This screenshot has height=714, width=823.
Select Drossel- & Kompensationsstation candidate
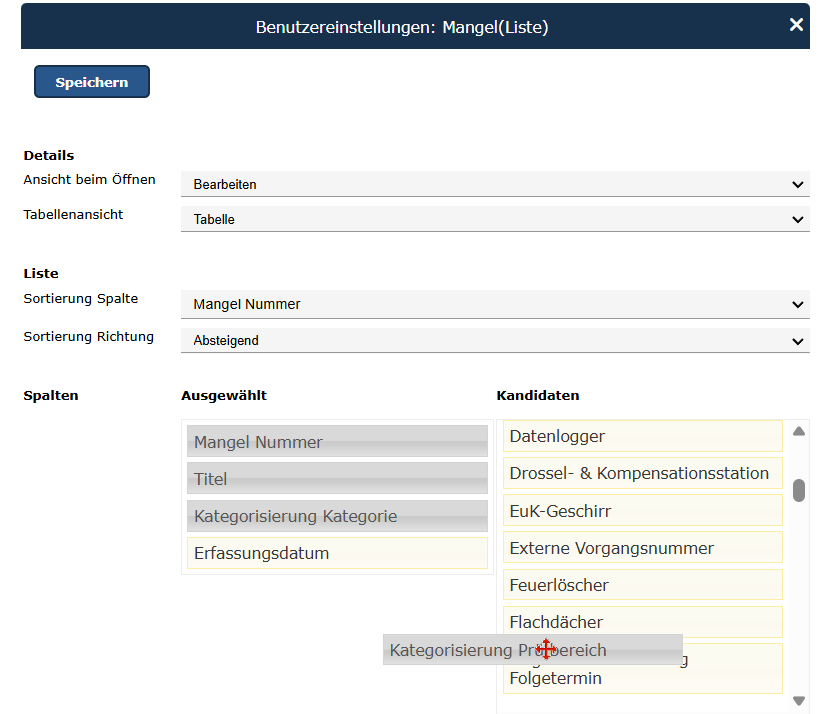tap(642, 473)
